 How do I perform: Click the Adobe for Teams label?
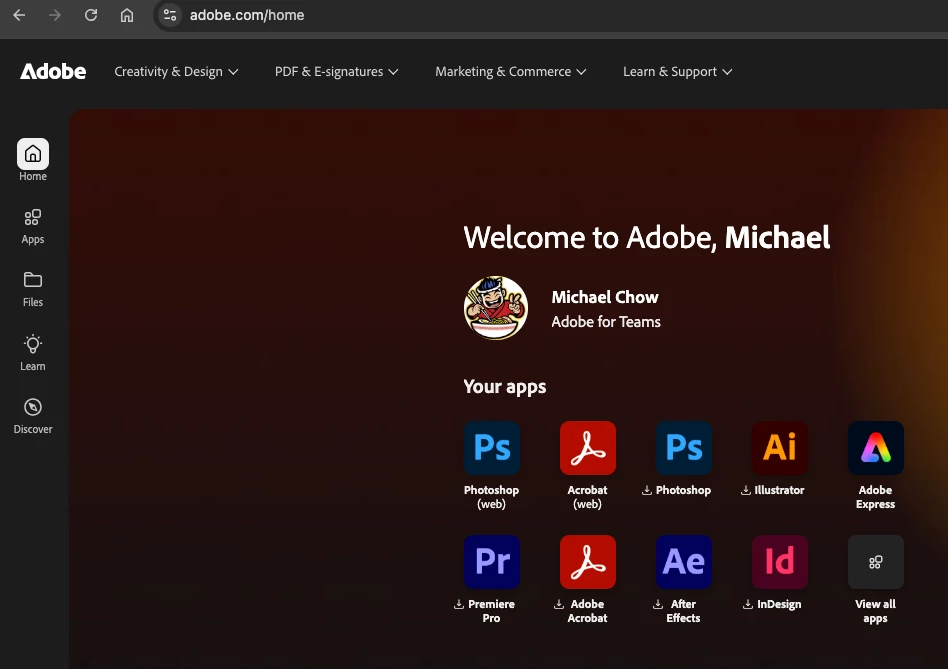tap(606, 322)
